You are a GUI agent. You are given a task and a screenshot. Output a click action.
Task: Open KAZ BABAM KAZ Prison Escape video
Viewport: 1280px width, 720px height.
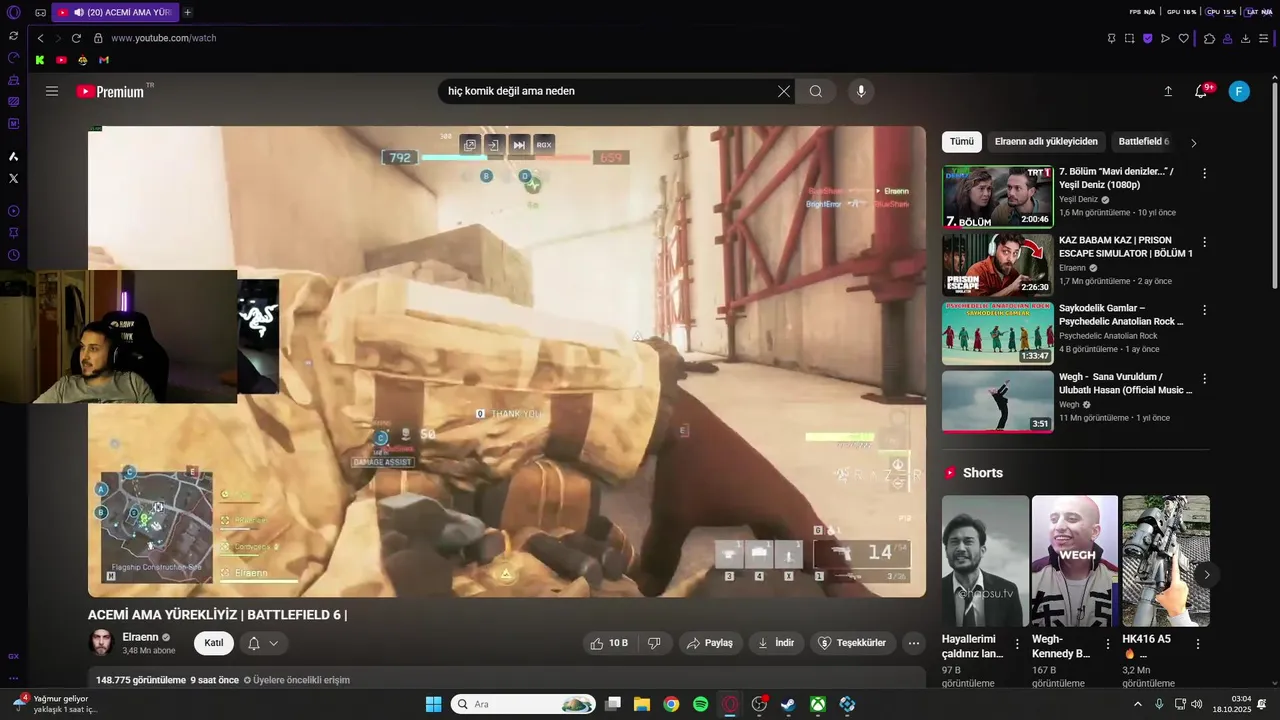[x=997, y=265]
